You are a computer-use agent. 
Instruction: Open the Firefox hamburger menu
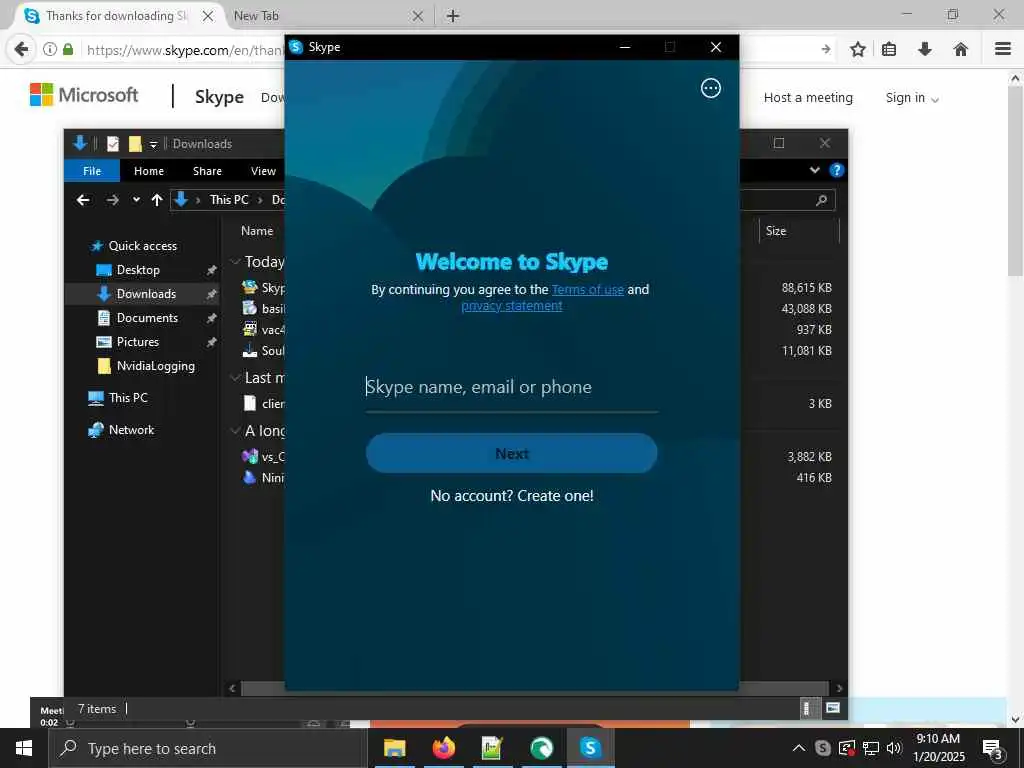click(x=1003, y=49)
